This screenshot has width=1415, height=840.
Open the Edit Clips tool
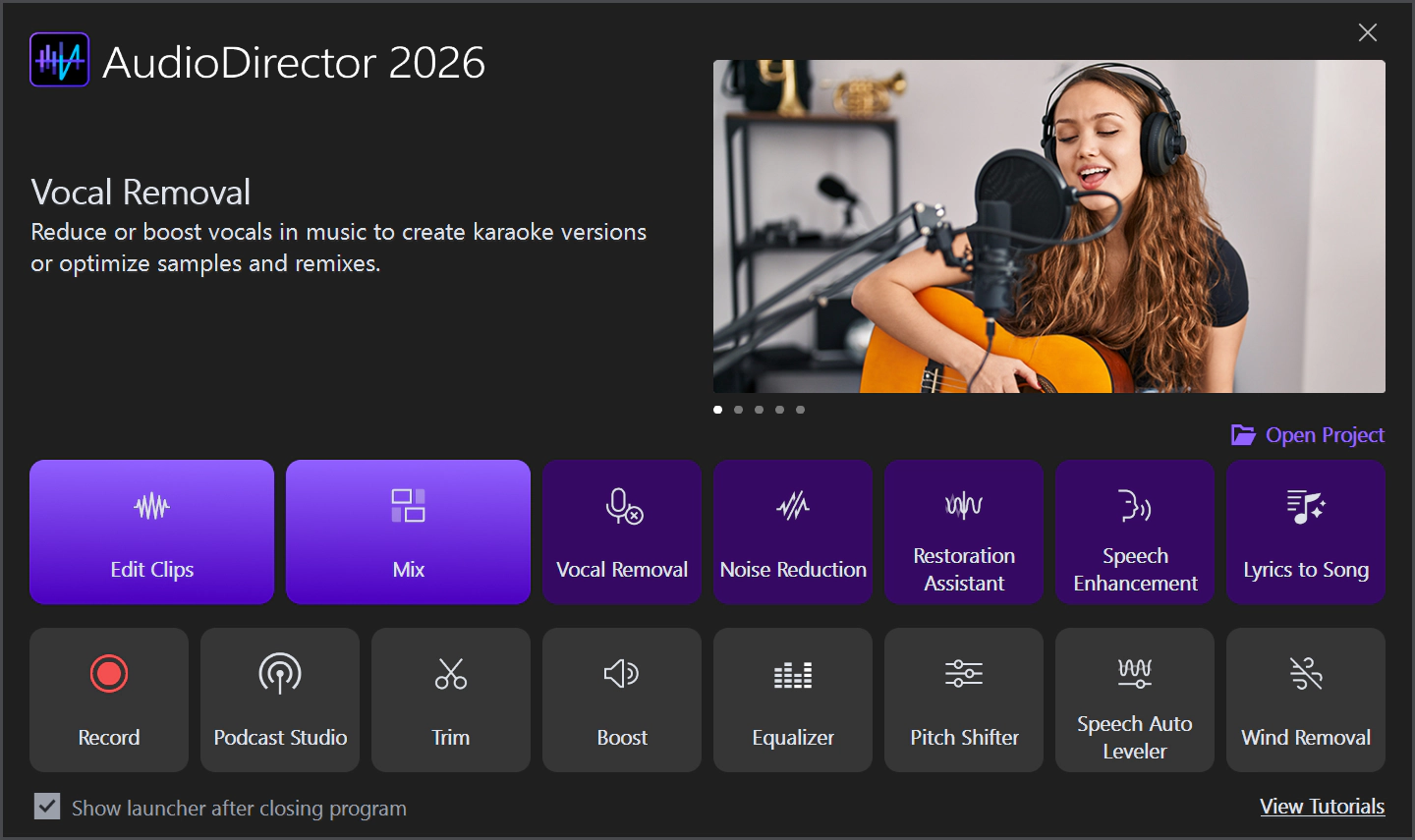point(151,532)
